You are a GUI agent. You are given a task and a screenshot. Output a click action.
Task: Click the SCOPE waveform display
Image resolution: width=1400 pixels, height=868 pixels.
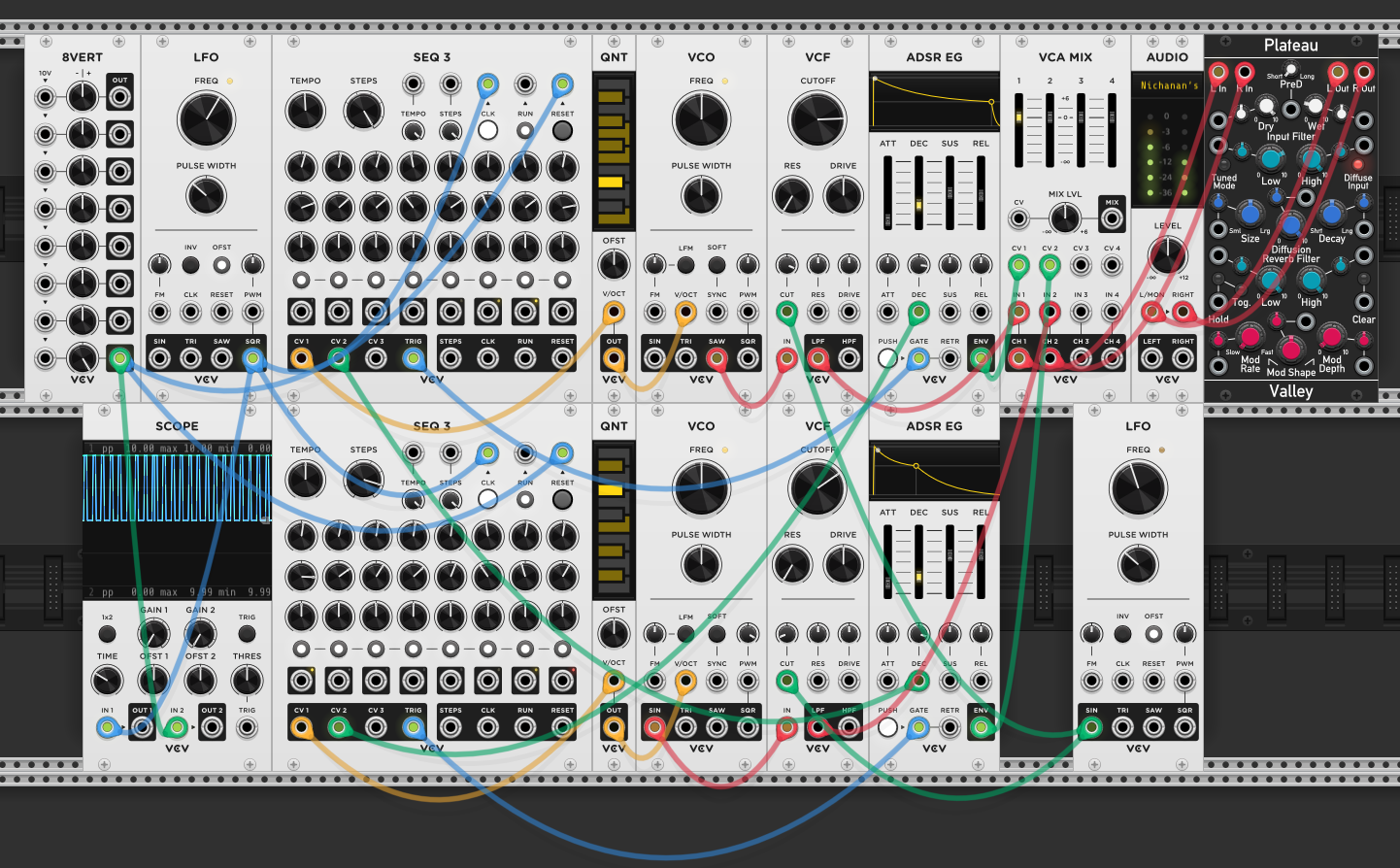[177, 519]
